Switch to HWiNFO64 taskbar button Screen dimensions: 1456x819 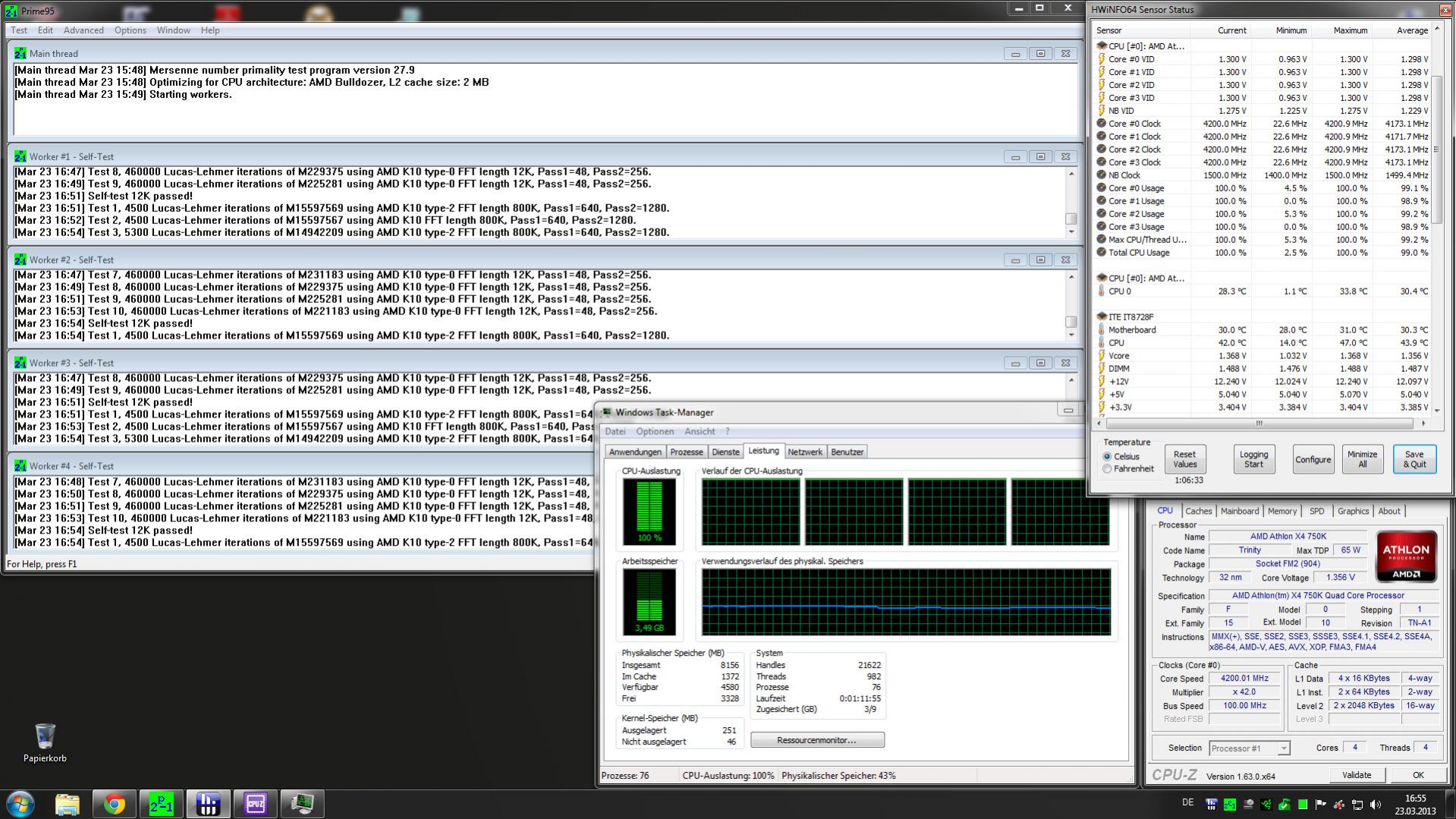[209, 804]
